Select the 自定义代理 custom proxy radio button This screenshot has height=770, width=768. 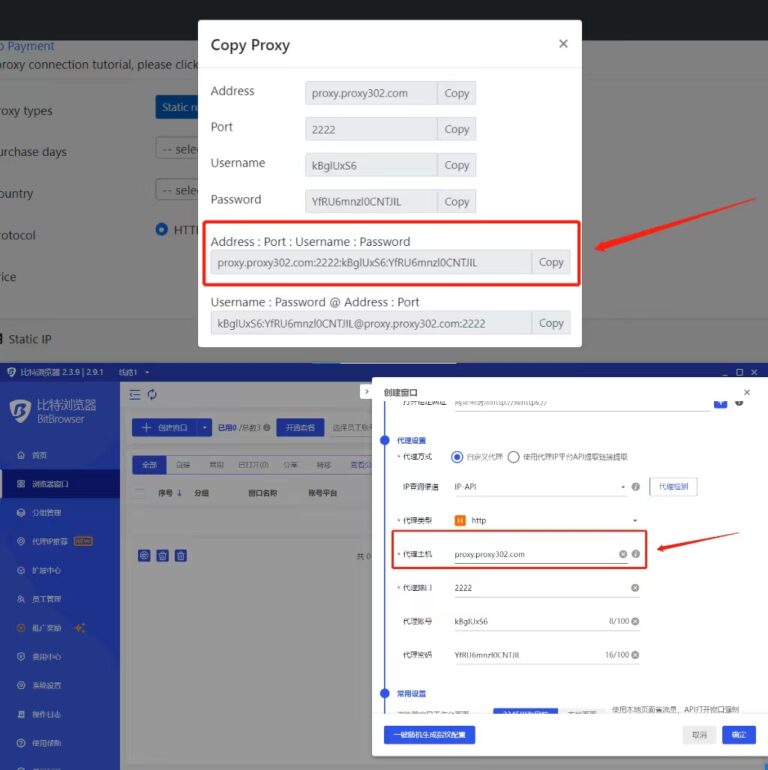457,457
